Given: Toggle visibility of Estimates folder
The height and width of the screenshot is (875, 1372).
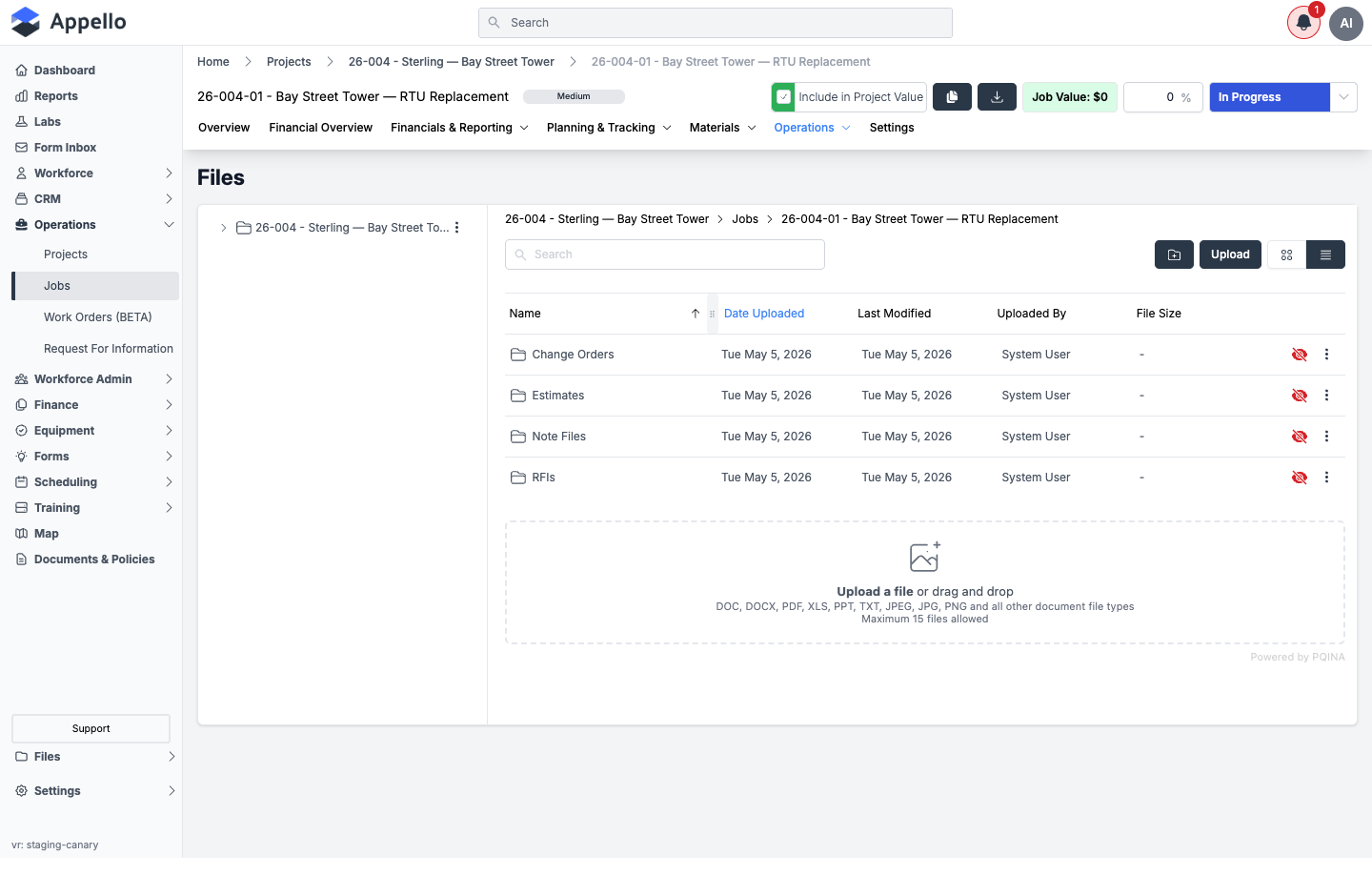Looking at the screenshot, I should click(1300, 396).
